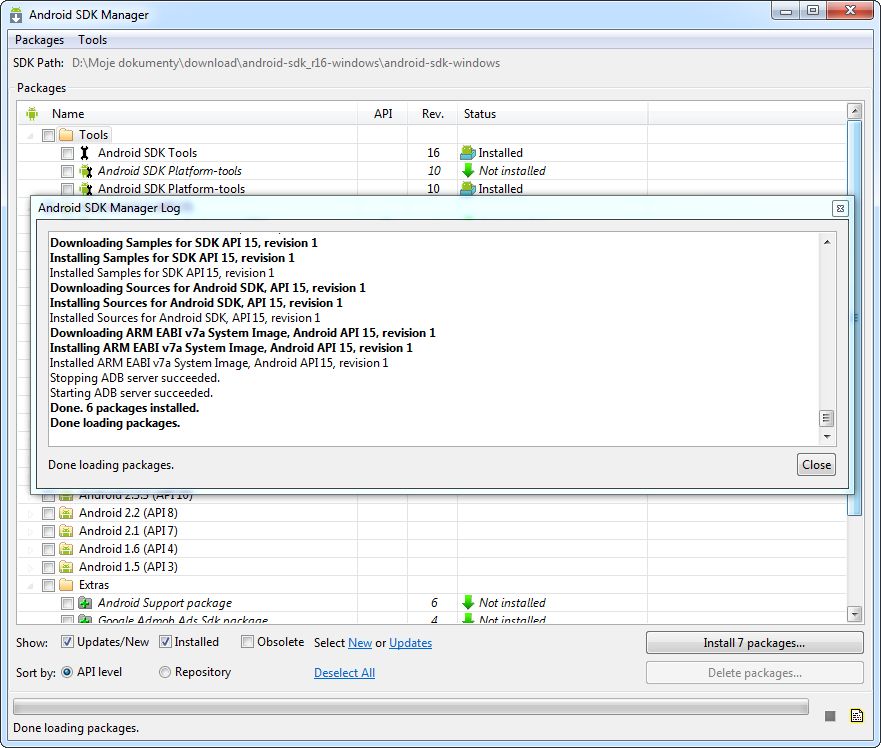Viewport: 881px width, 748px height.
Task: Click the Updates link
Action: pos(410,642)
